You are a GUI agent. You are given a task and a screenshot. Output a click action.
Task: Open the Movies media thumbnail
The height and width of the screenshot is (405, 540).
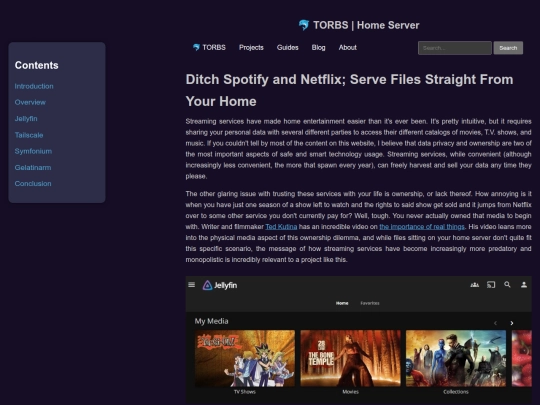click(351, 358)
